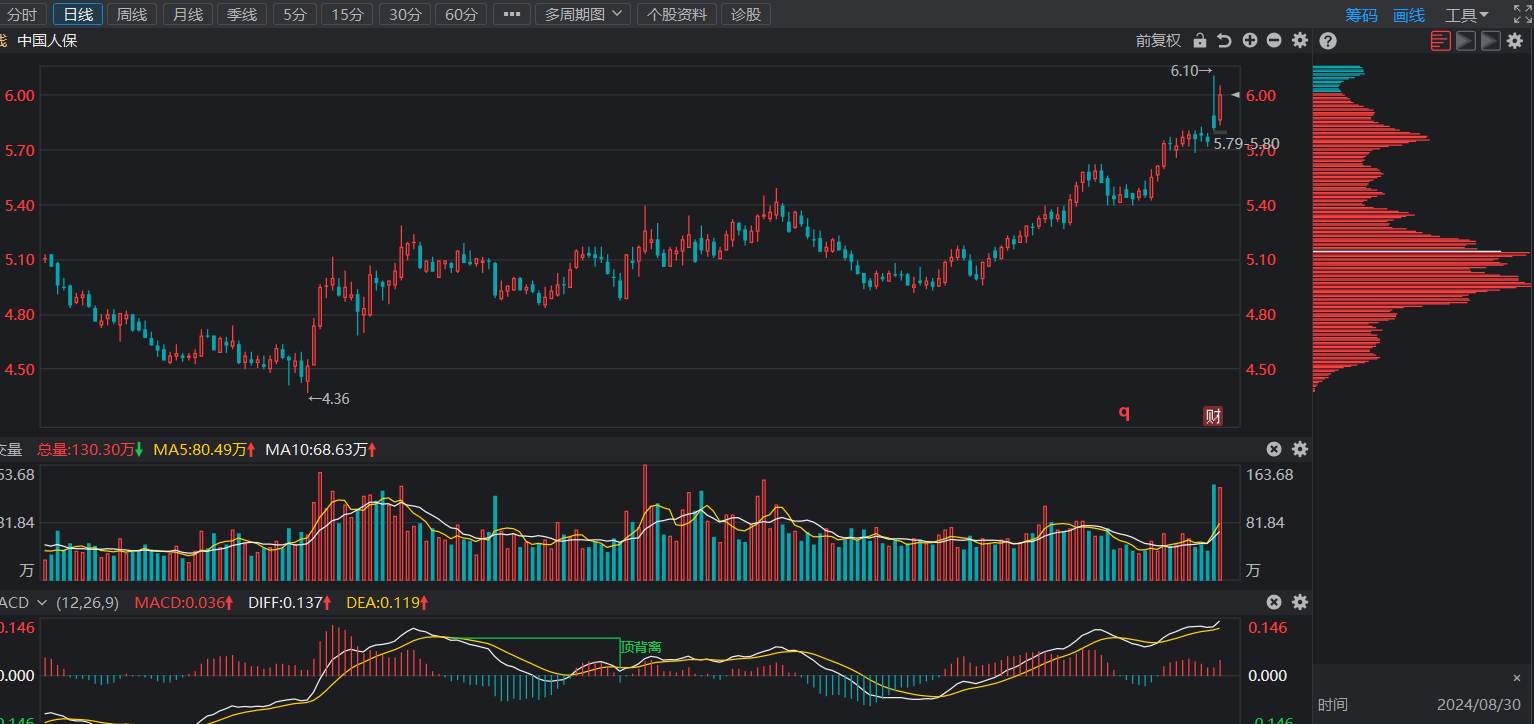The image size is (1534, 724).
Task: Expand the MACD indicator selector arrow
Action: click(x=41, y=603)
